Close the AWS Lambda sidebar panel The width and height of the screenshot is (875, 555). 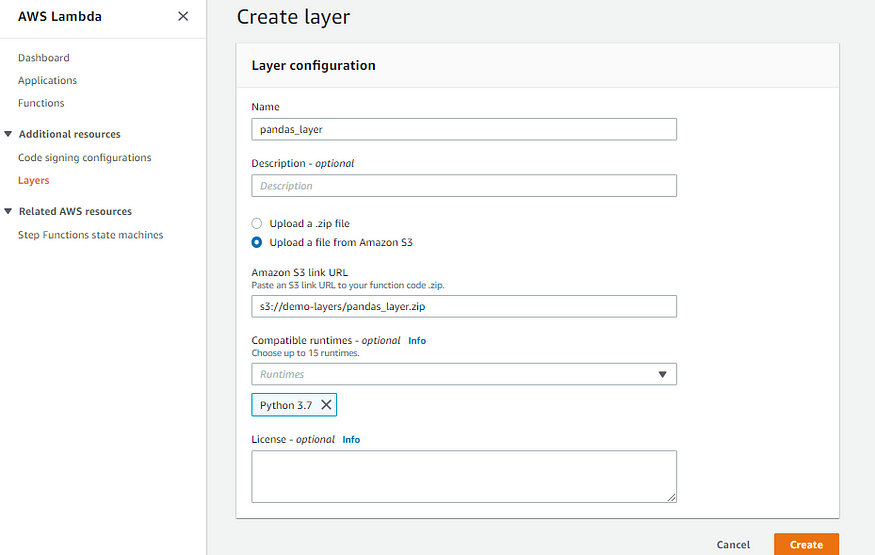(183, 17)
